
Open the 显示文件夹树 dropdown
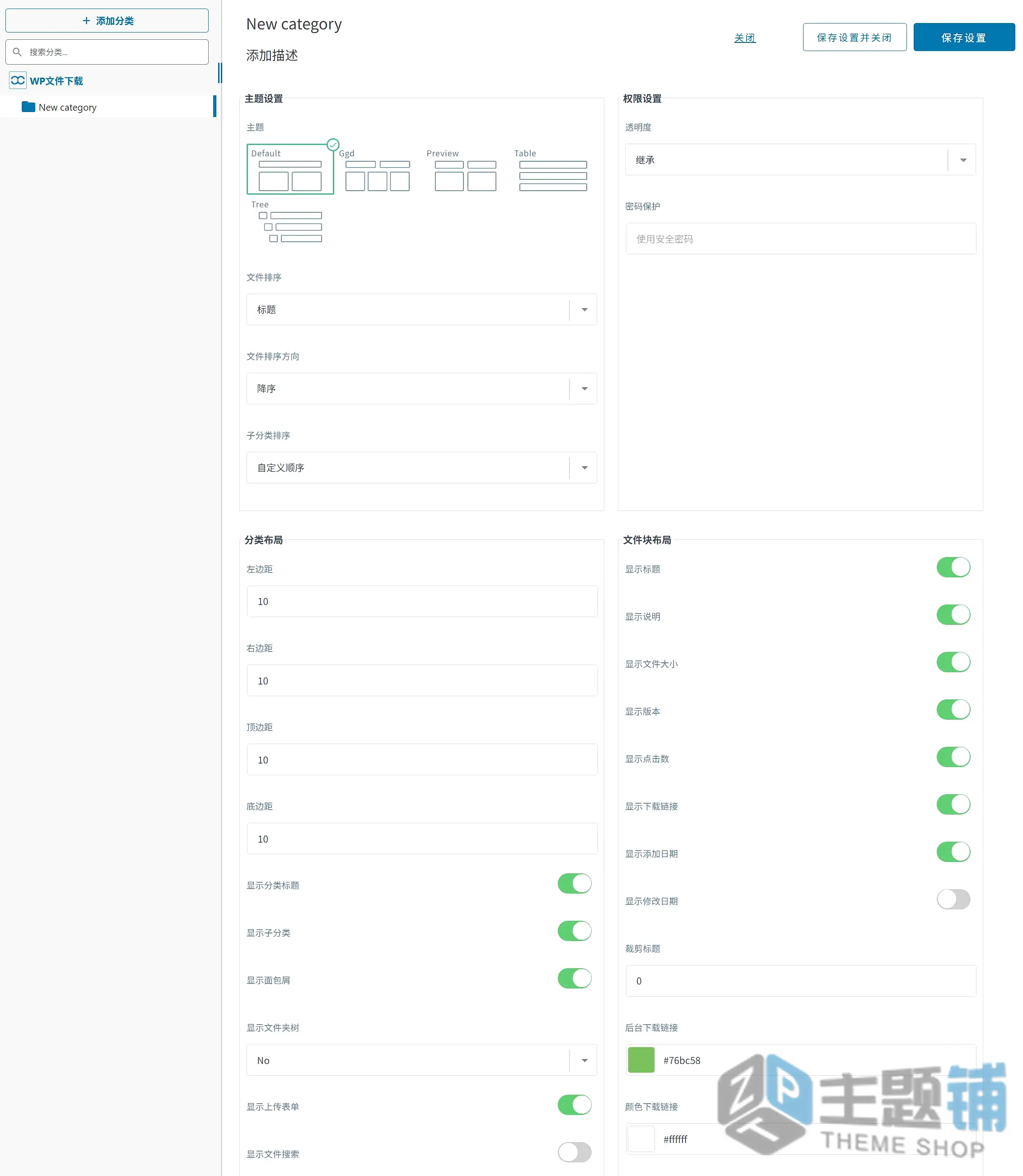[421, 1060]
